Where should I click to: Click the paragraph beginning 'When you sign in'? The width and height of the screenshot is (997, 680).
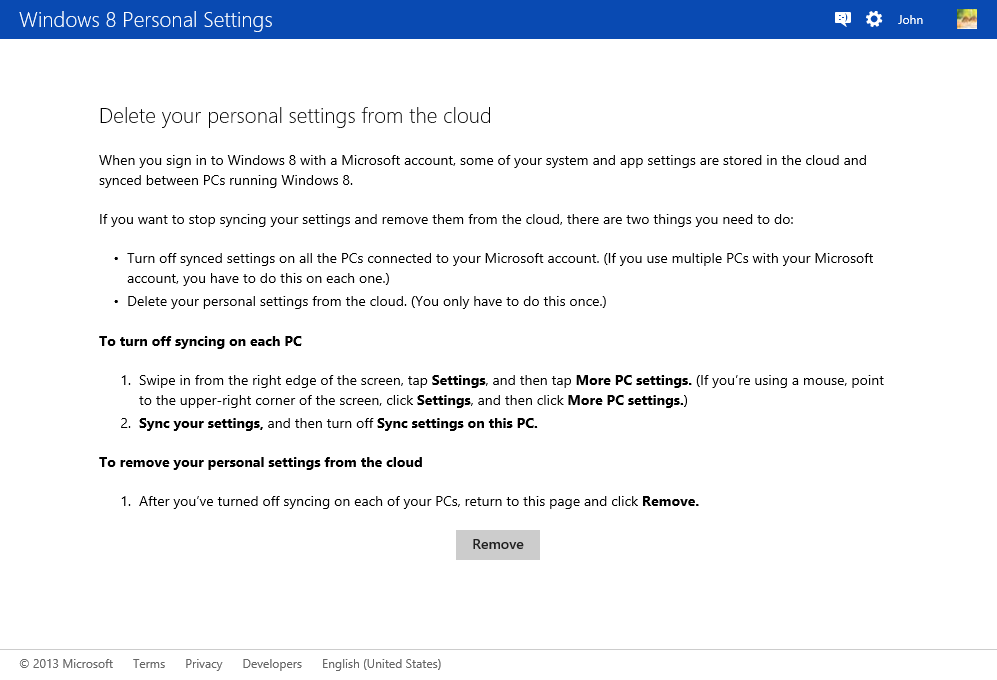click(483, 170)
